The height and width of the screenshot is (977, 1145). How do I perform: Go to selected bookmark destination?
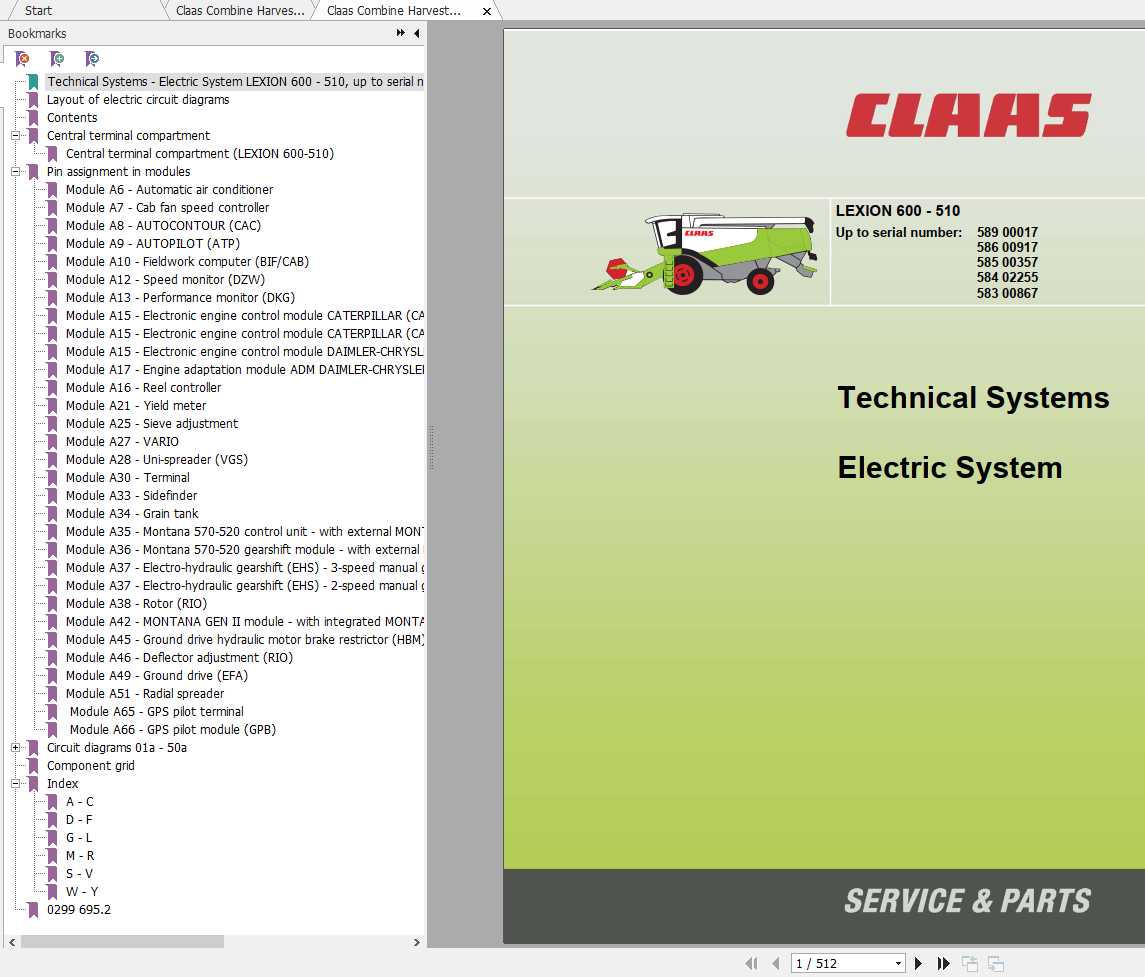92,58
